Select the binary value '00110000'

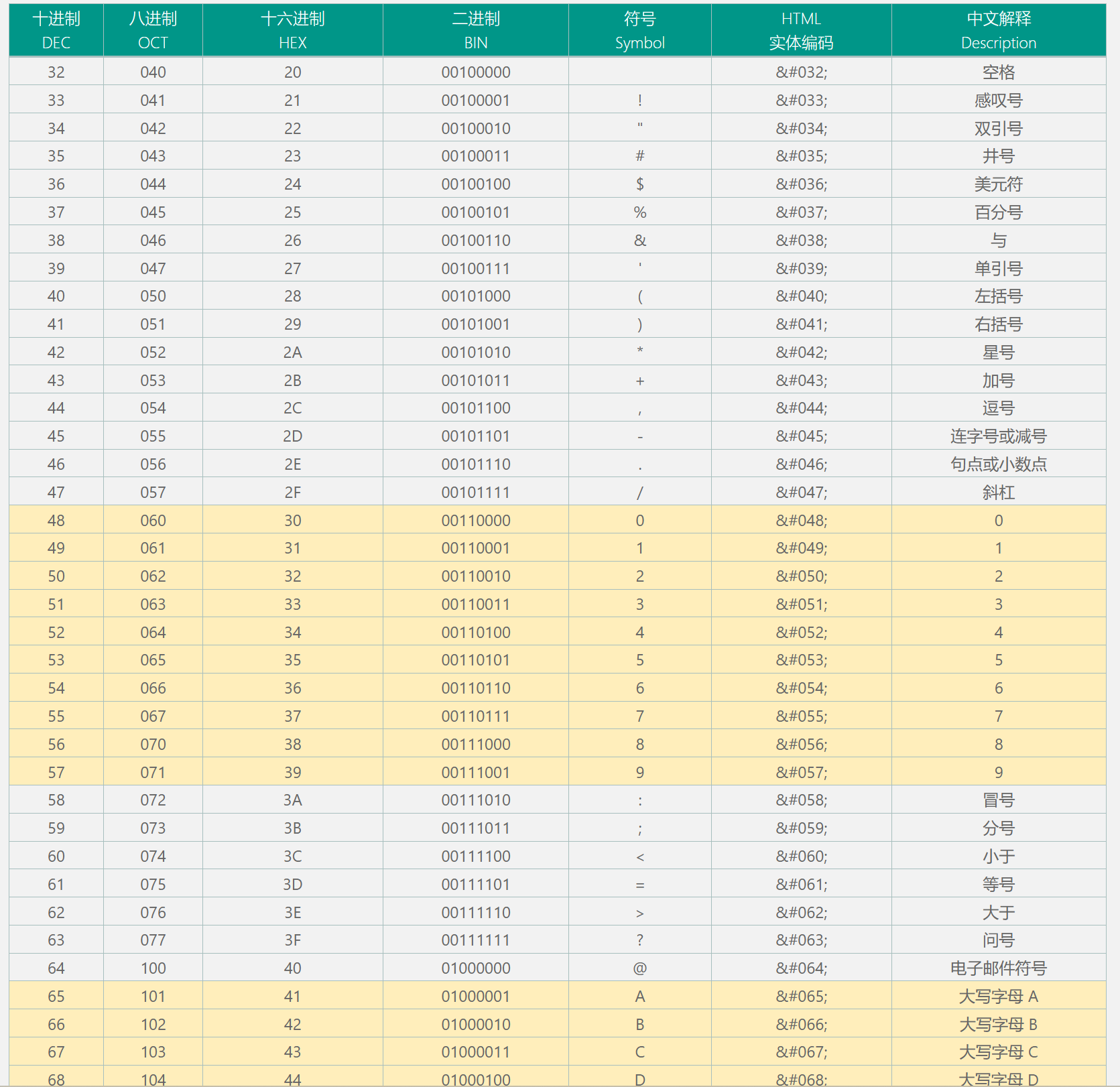click(x=476, y=520)
